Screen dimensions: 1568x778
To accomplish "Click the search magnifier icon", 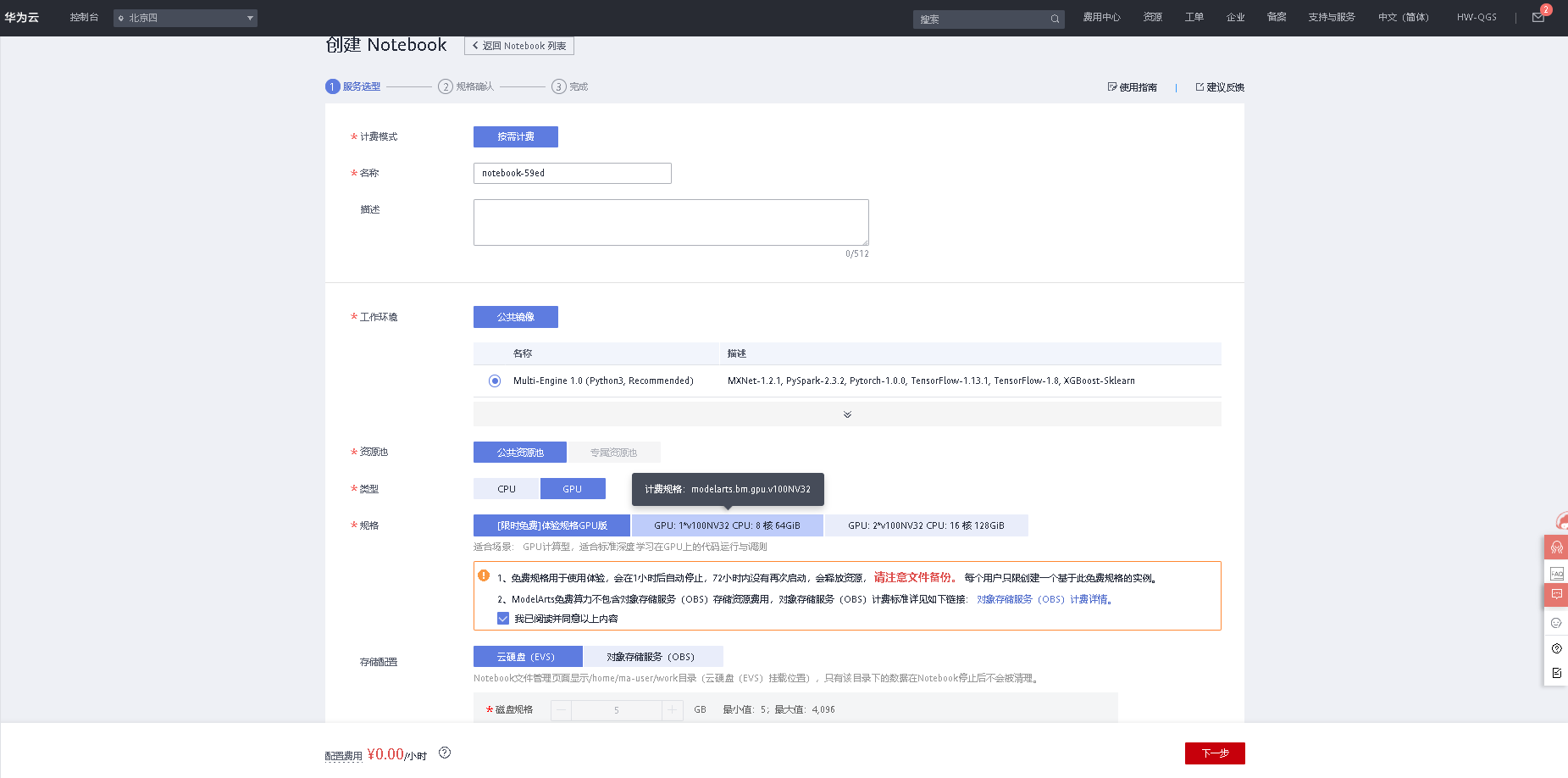I will [1055, 19].
